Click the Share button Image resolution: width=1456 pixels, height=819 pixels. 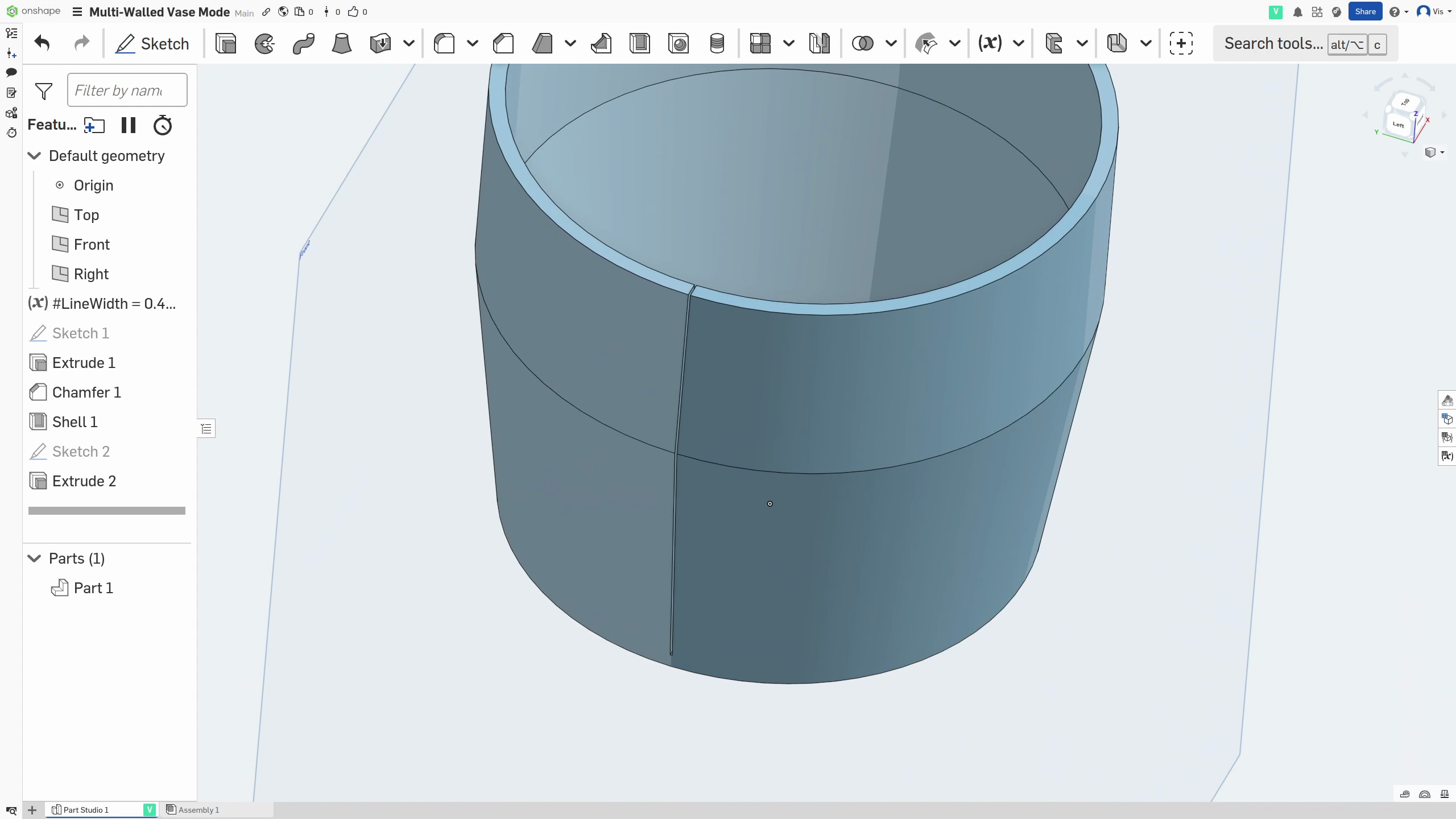(1365, 11)
